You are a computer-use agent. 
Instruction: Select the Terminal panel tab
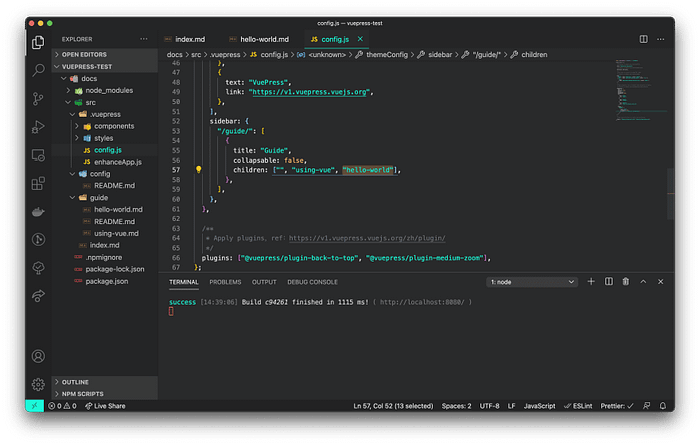point(183,282)
